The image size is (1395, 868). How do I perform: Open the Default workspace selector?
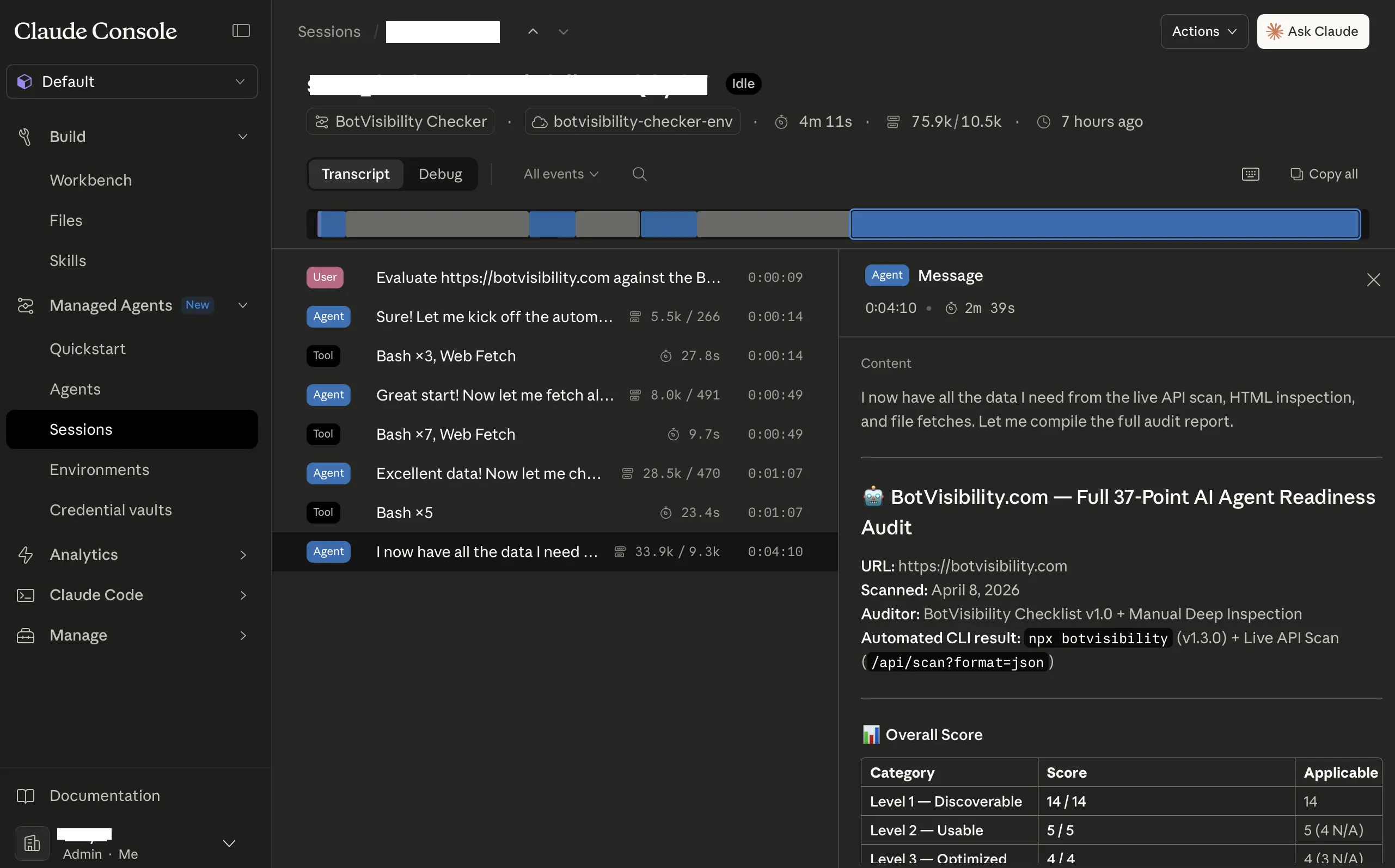pos(132,82)
